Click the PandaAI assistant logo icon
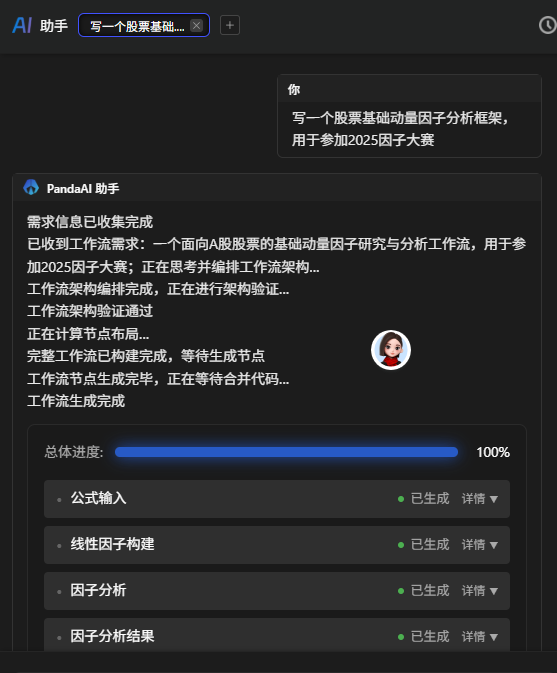557x673 pixels. (x=31, y=188)
